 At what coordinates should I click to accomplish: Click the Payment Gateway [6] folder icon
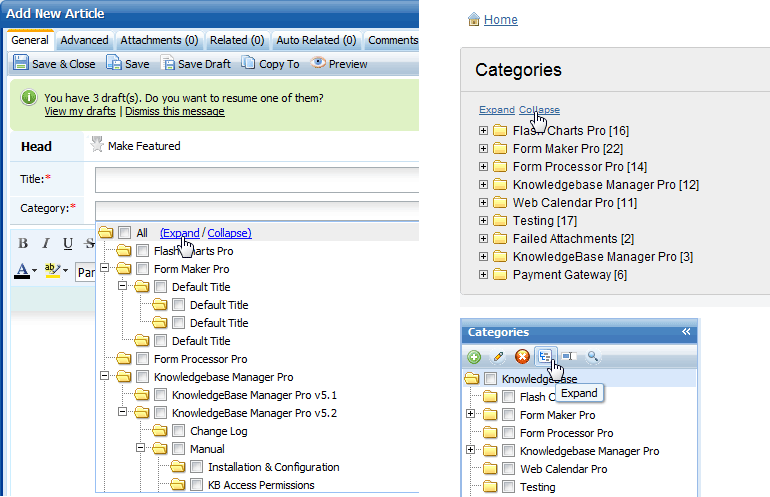pos(500,274)
